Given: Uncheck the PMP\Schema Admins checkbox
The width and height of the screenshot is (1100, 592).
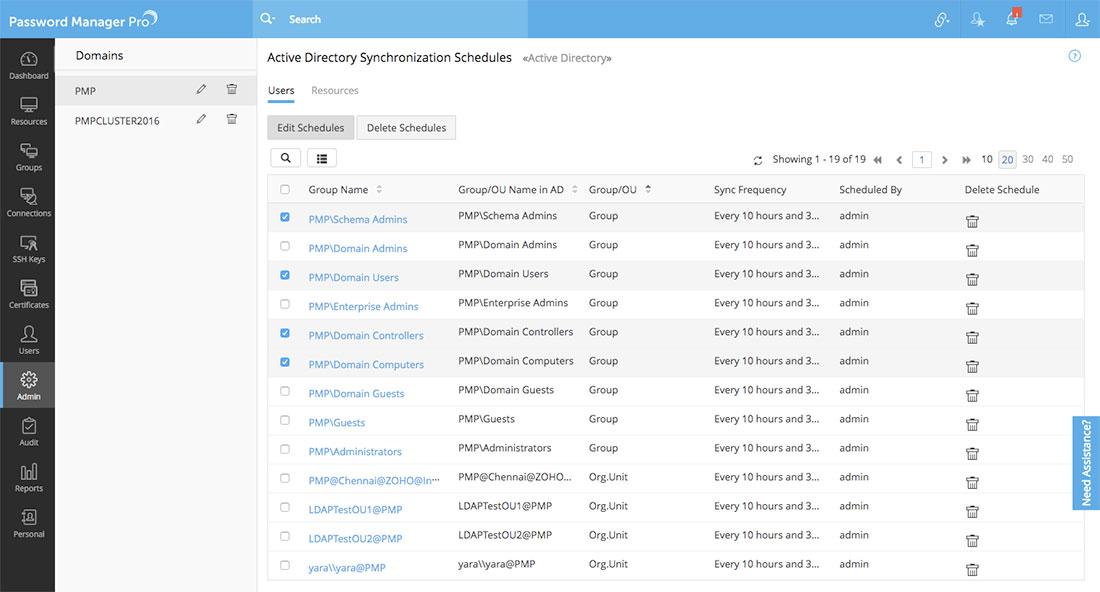Looking at the screenshot, I should tap(286, 217).
